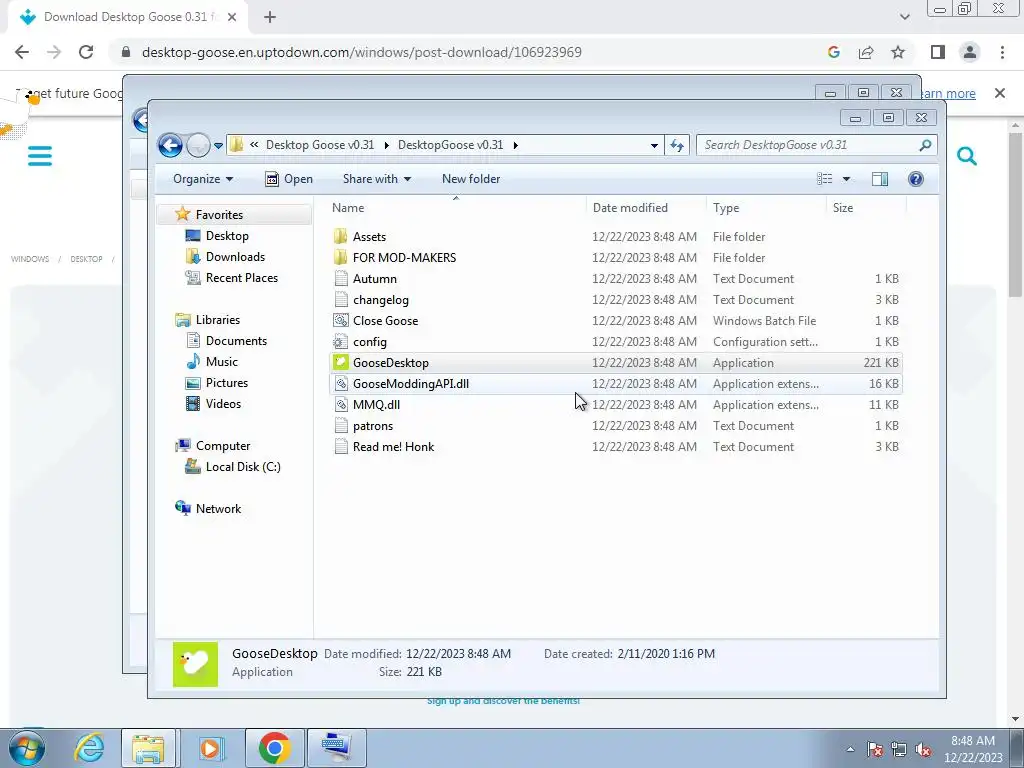Open the Music library

221,362
